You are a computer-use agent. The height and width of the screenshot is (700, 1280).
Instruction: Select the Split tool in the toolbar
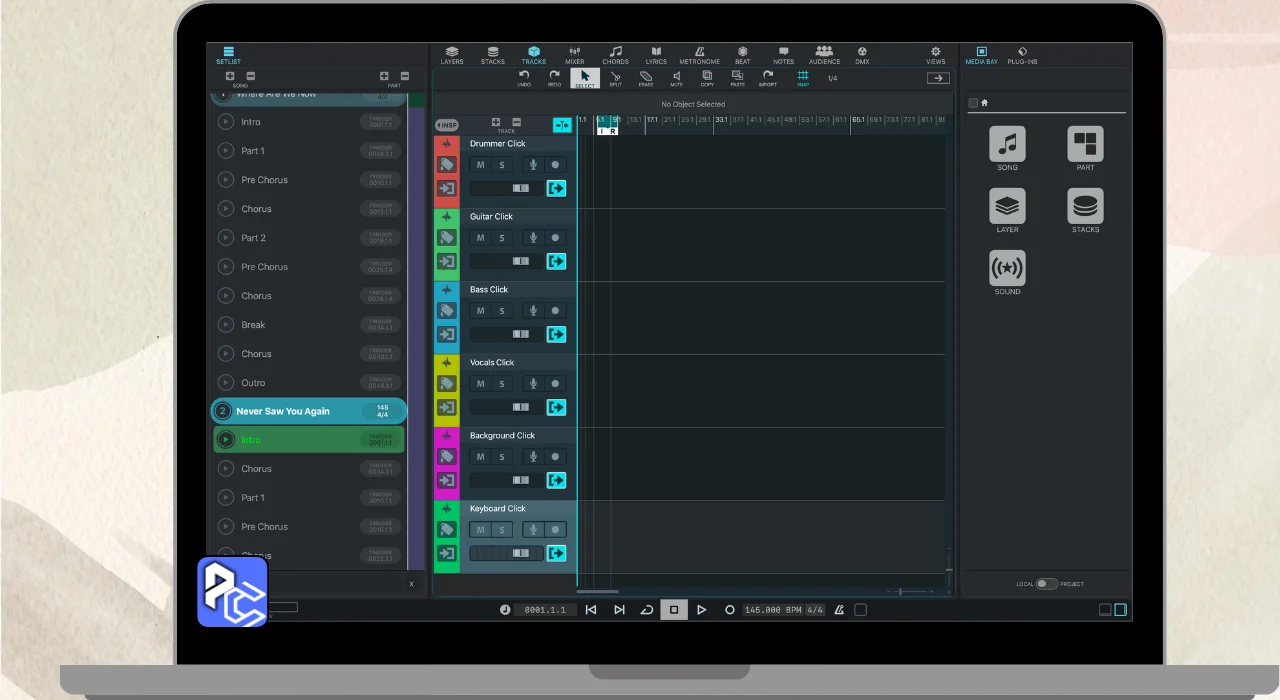(x=615, y=77)
